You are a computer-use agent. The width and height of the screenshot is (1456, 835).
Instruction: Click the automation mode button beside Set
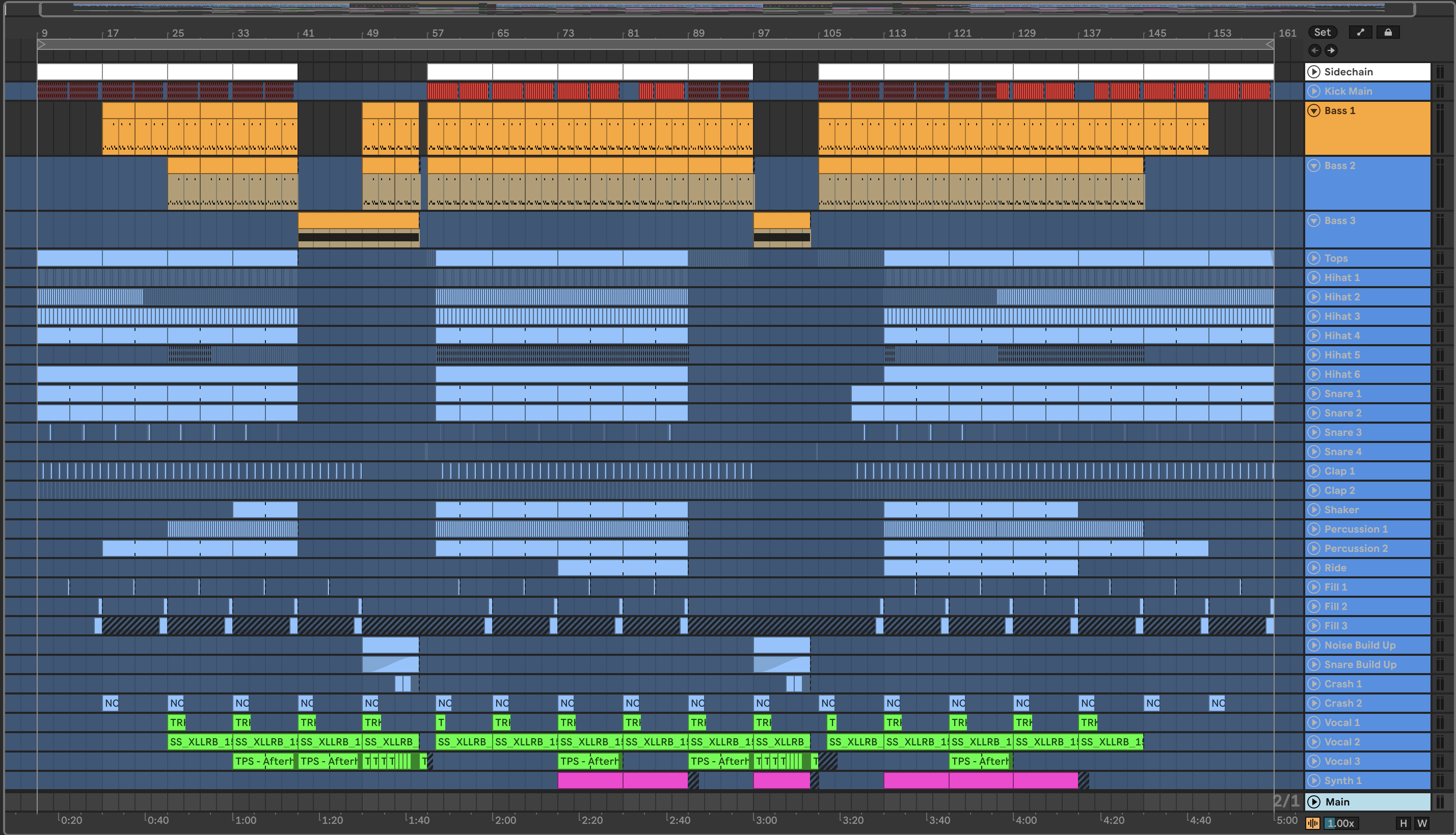tap(1360, 32)
